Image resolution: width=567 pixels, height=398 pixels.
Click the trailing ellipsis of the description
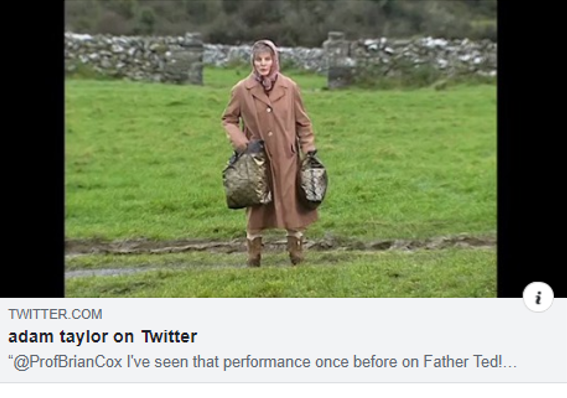coord(510,363)
